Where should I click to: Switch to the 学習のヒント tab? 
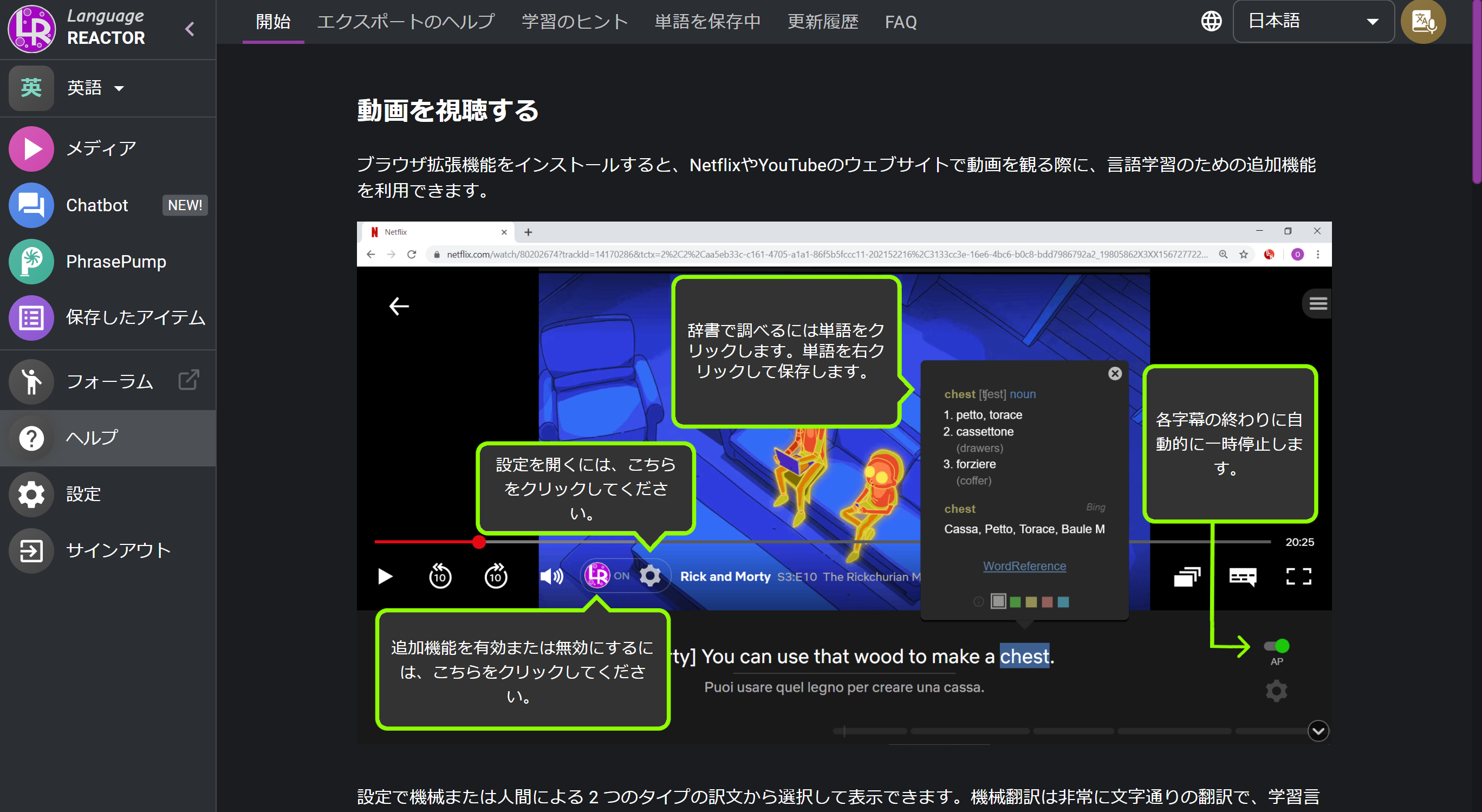(574, 22)
